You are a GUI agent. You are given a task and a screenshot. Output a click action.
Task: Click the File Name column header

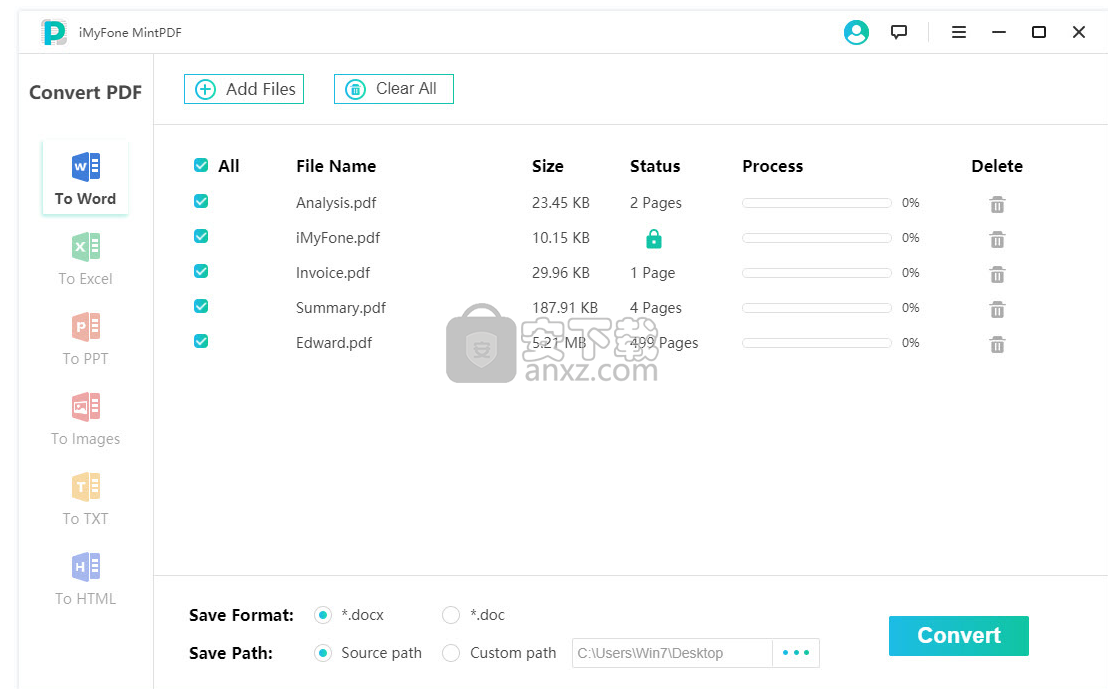[336, 166]
